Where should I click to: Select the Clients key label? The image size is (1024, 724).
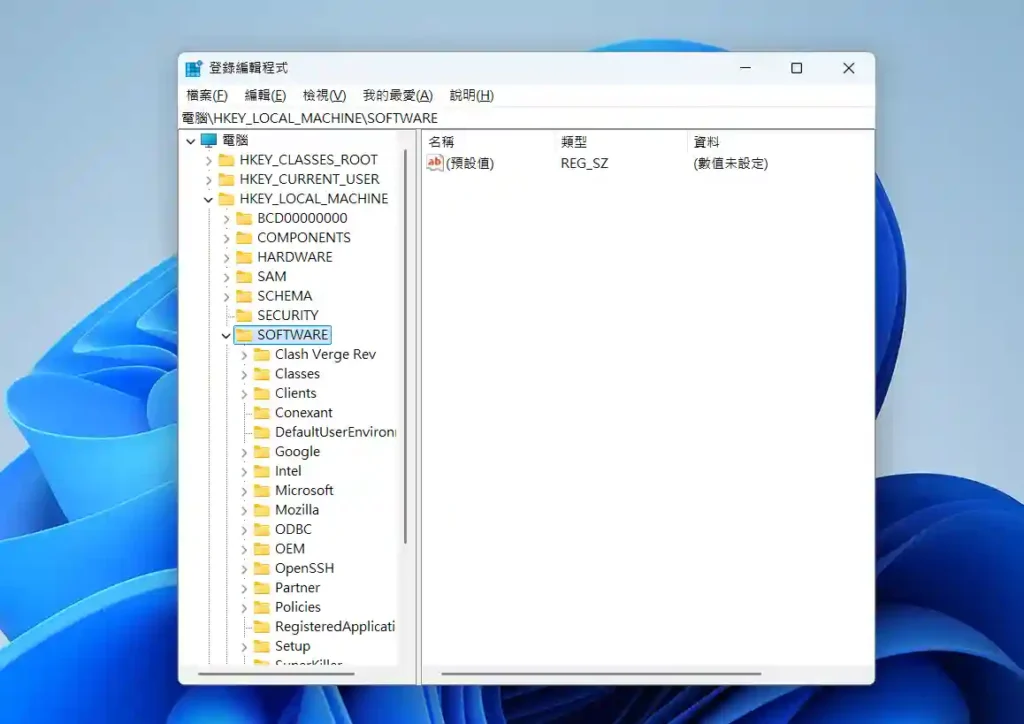point(295,393)
